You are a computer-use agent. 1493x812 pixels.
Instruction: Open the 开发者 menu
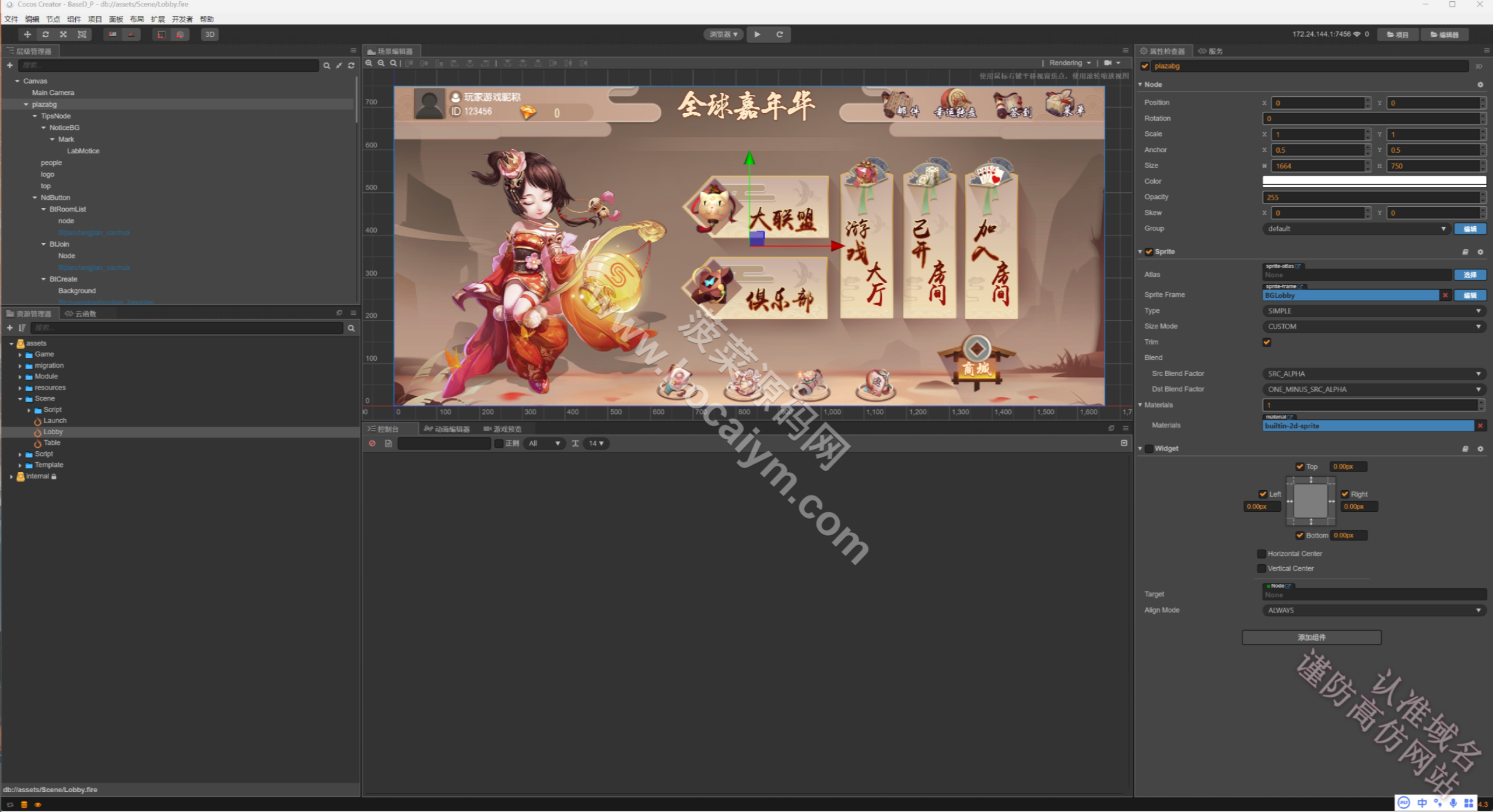(182, 19)
